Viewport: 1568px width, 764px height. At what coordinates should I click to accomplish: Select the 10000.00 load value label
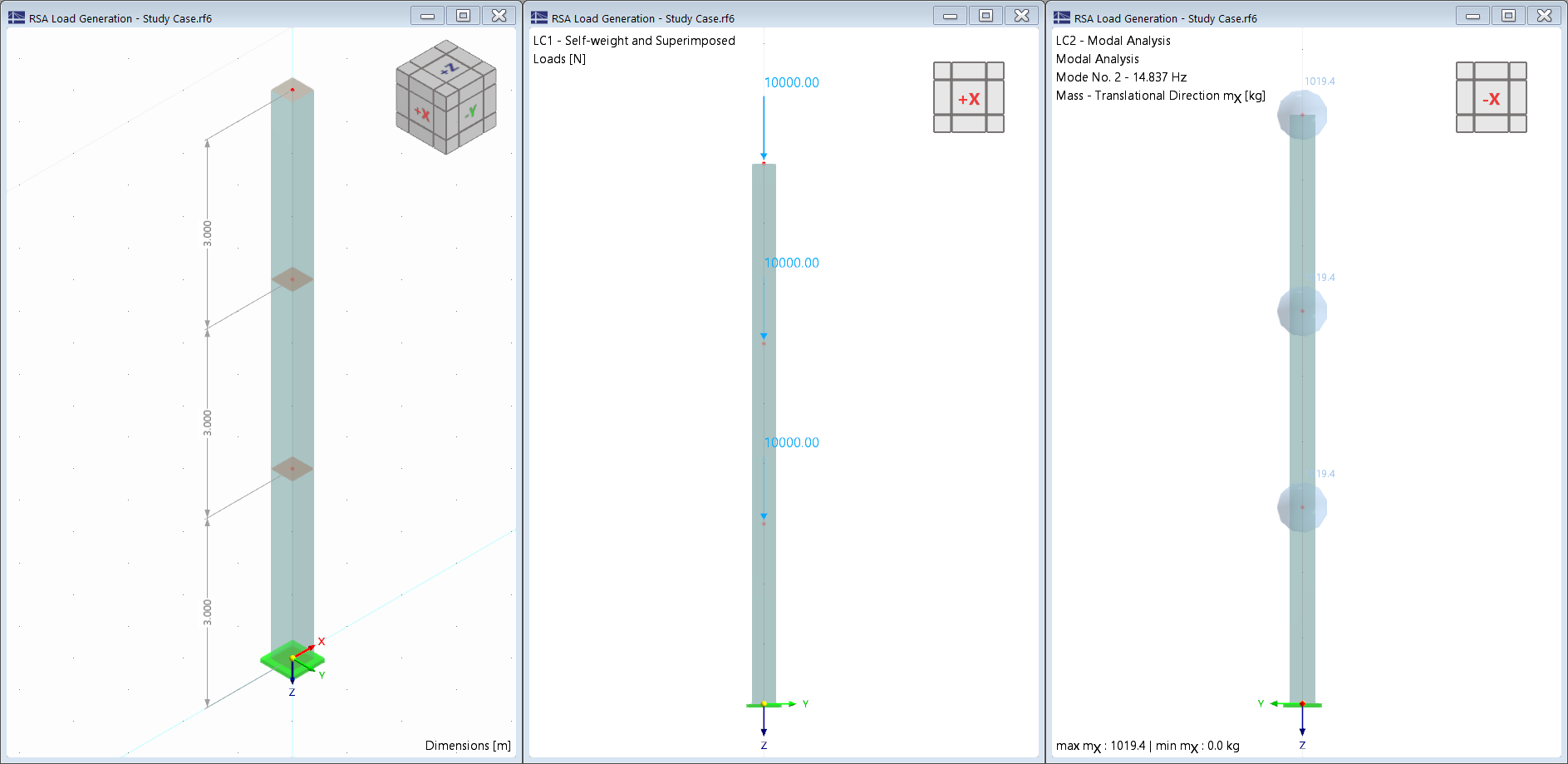(x=790, y=82)
